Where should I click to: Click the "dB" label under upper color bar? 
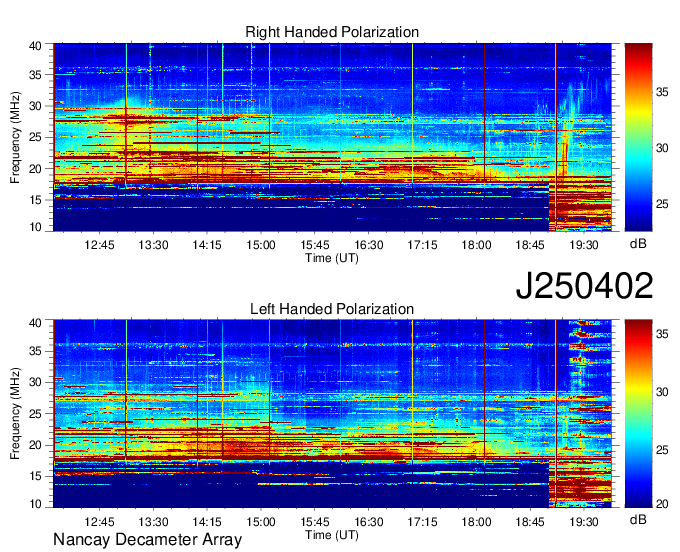coord(638,244)
